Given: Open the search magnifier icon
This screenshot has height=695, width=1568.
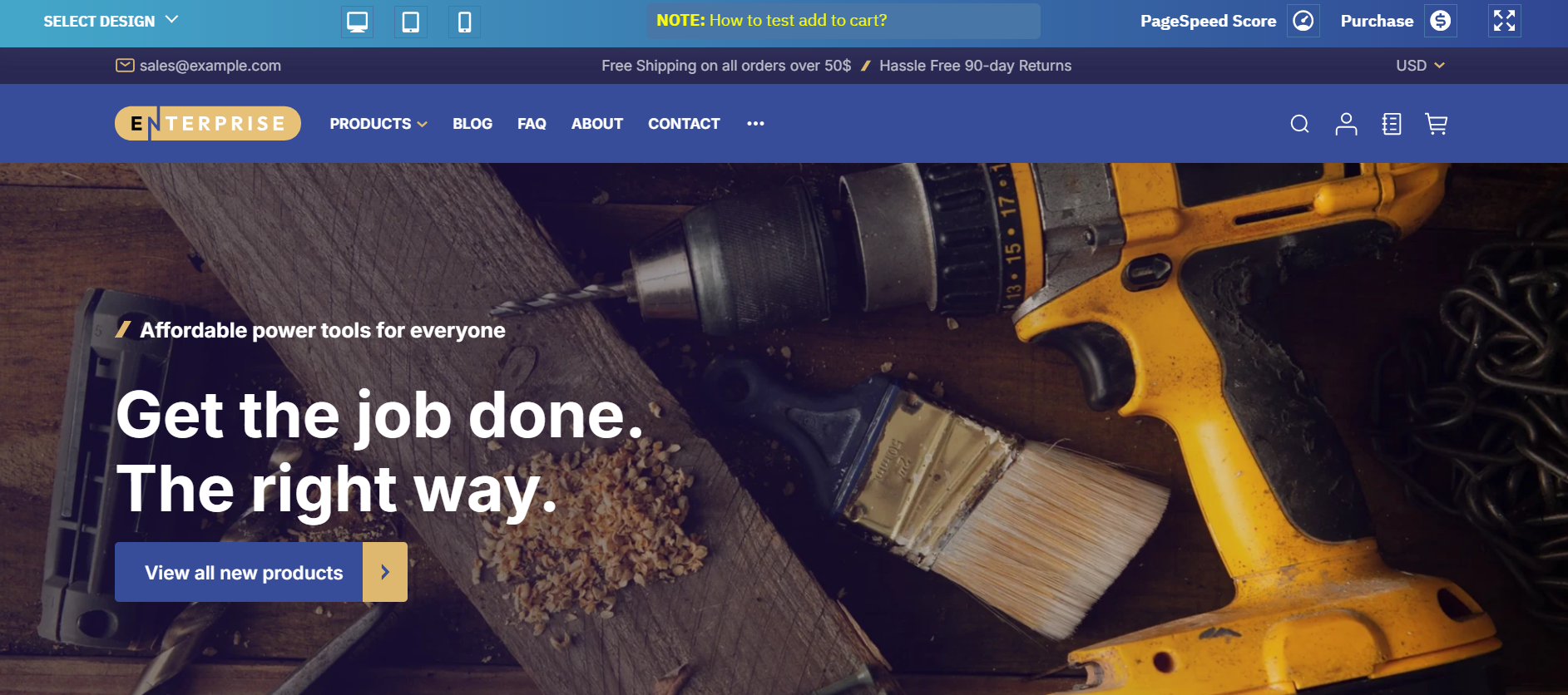Looking at the screenshot, I should tap(1300, 124).
